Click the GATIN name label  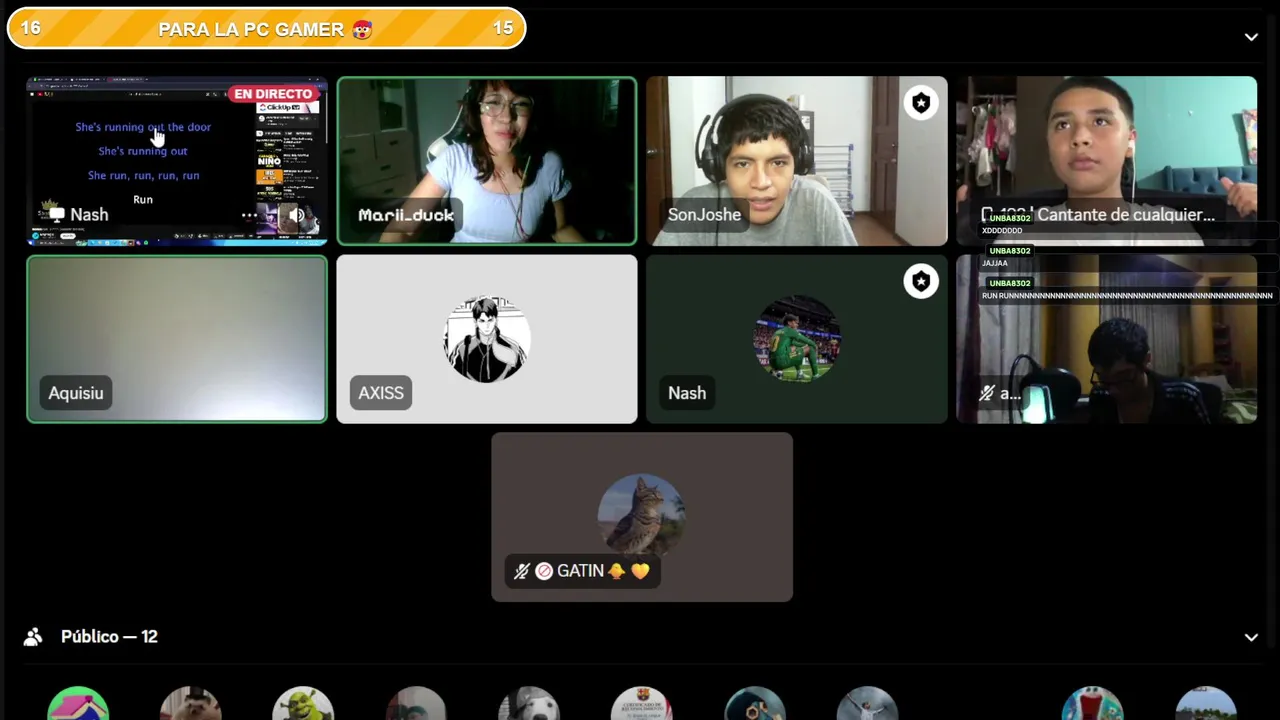[x=580, y=571]
